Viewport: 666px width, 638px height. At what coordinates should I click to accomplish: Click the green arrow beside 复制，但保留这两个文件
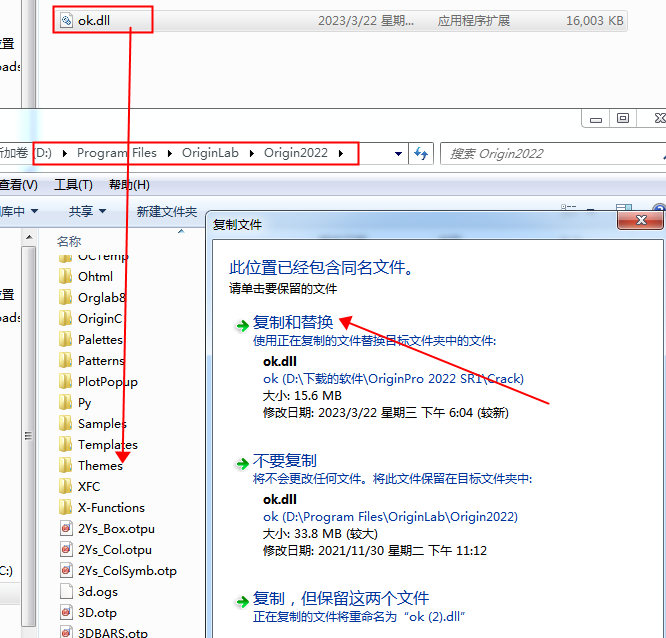click(242, 602)
